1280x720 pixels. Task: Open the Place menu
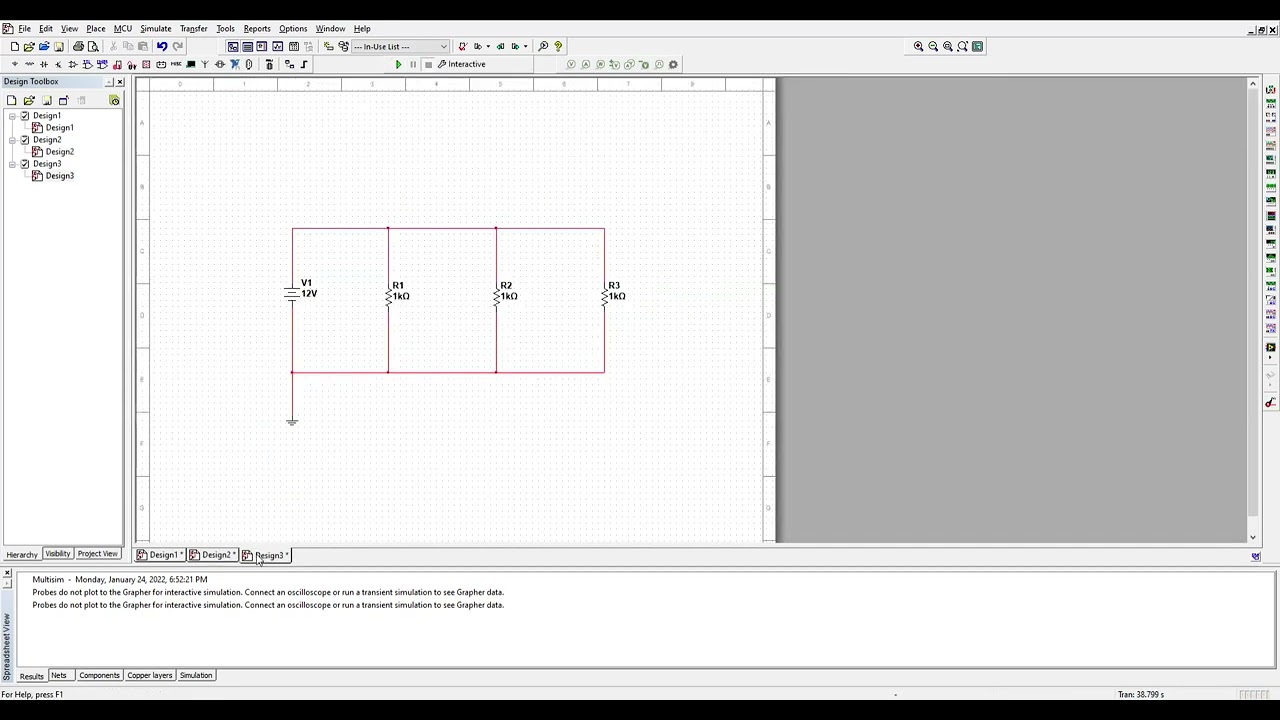pyautogui.click(x=95, y=28)
